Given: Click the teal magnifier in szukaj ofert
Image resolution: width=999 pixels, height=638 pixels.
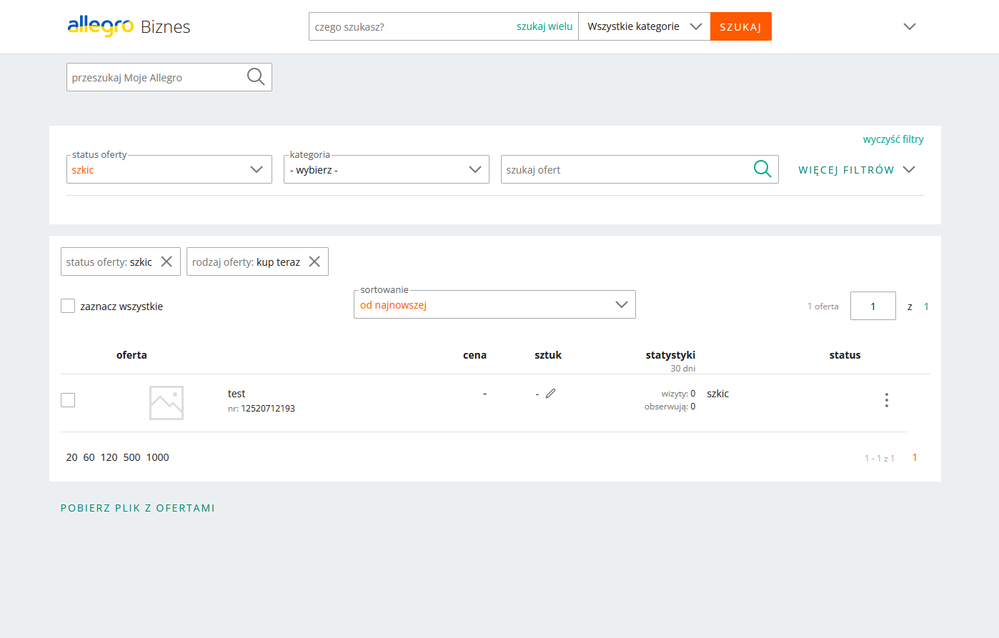Looking at the screenshot, I should click(762, 169).
